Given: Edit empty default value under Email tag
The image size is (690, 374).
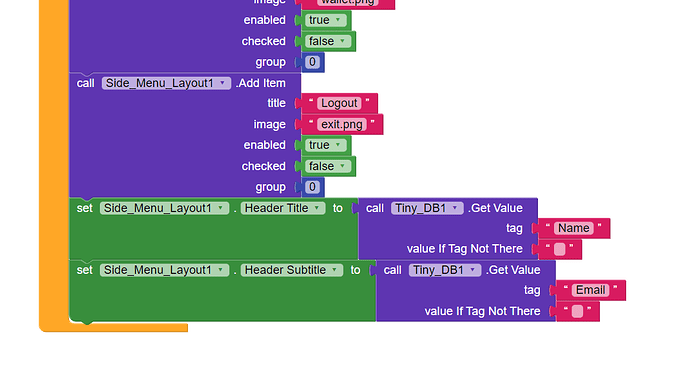Looking at the screenshot, I should [x=577, y=312].
